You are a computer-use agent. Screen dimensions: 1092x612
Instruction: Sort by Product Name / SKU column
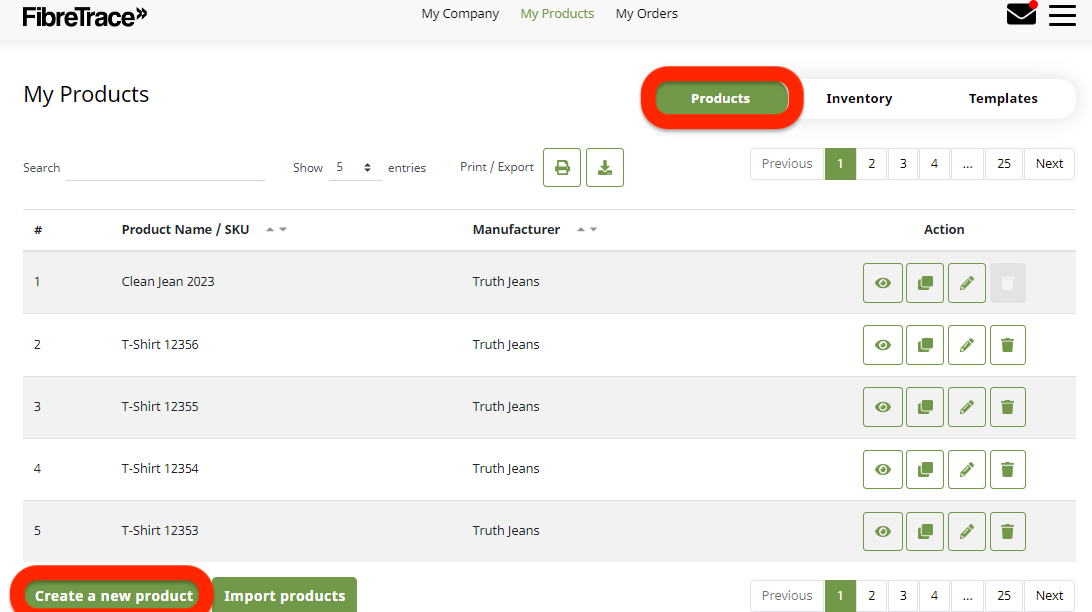point(276,230)
